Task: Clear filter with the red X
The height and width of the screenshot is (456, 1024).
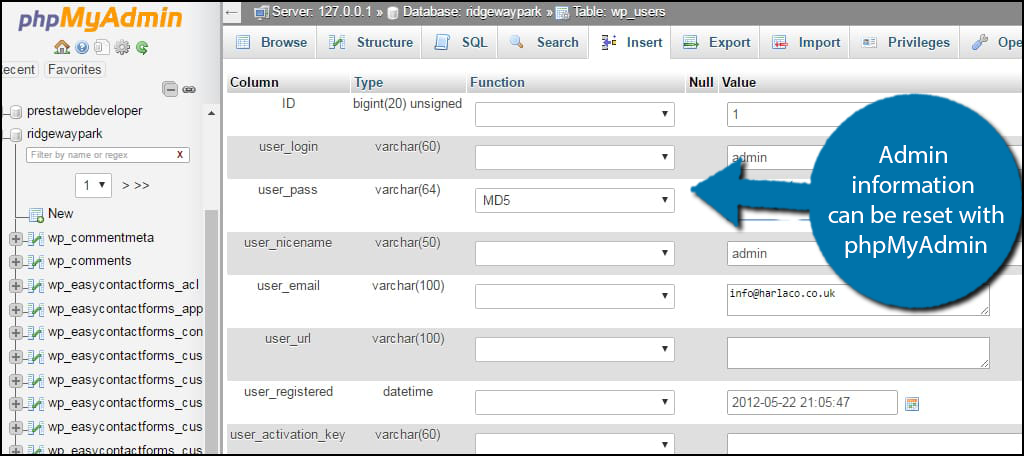Action: pos(180,155)
